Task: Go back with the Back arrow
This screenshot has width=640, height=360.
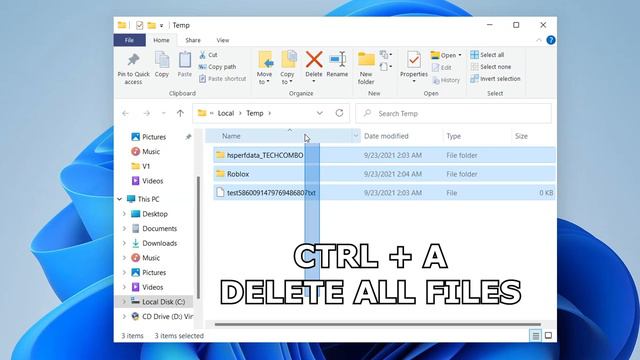Action: (125, 113)
